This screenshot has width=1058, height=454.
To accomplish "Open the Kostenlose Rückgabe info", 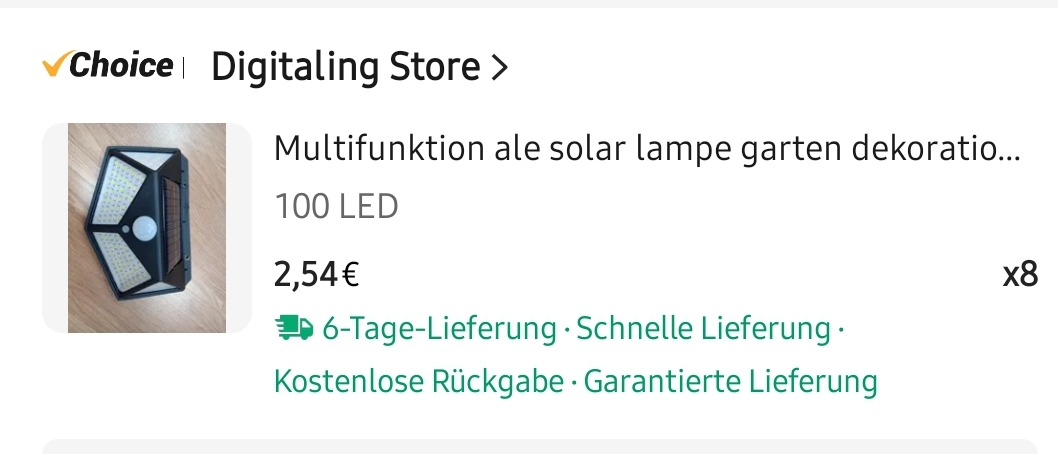I will coord(418,381).
